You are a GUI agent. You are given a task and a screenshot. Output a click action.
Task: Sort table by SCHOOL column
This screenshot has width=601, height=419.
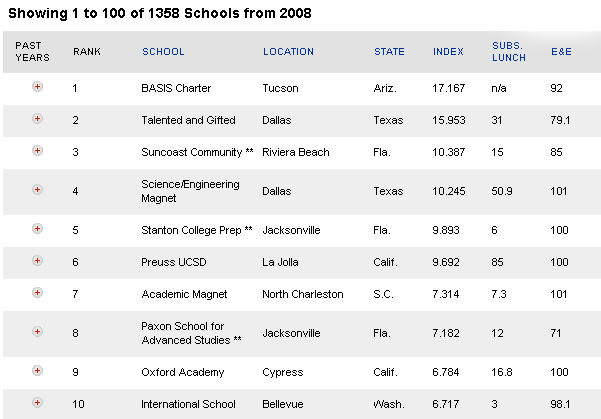click(163, 52)
